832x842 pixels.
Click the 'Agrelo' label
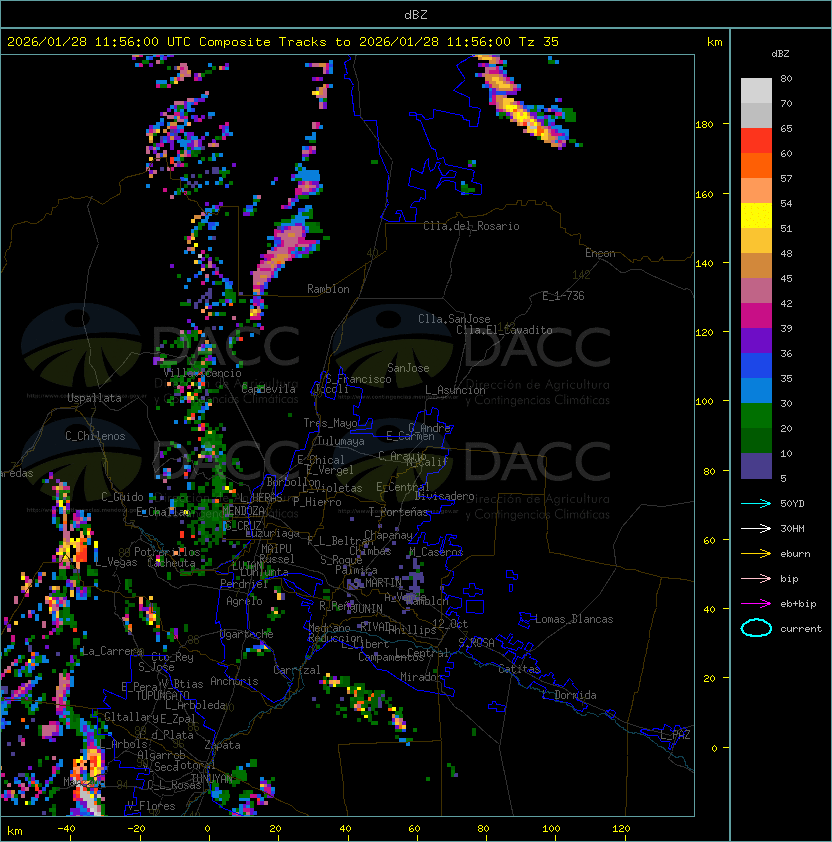[x=244, y=601]
